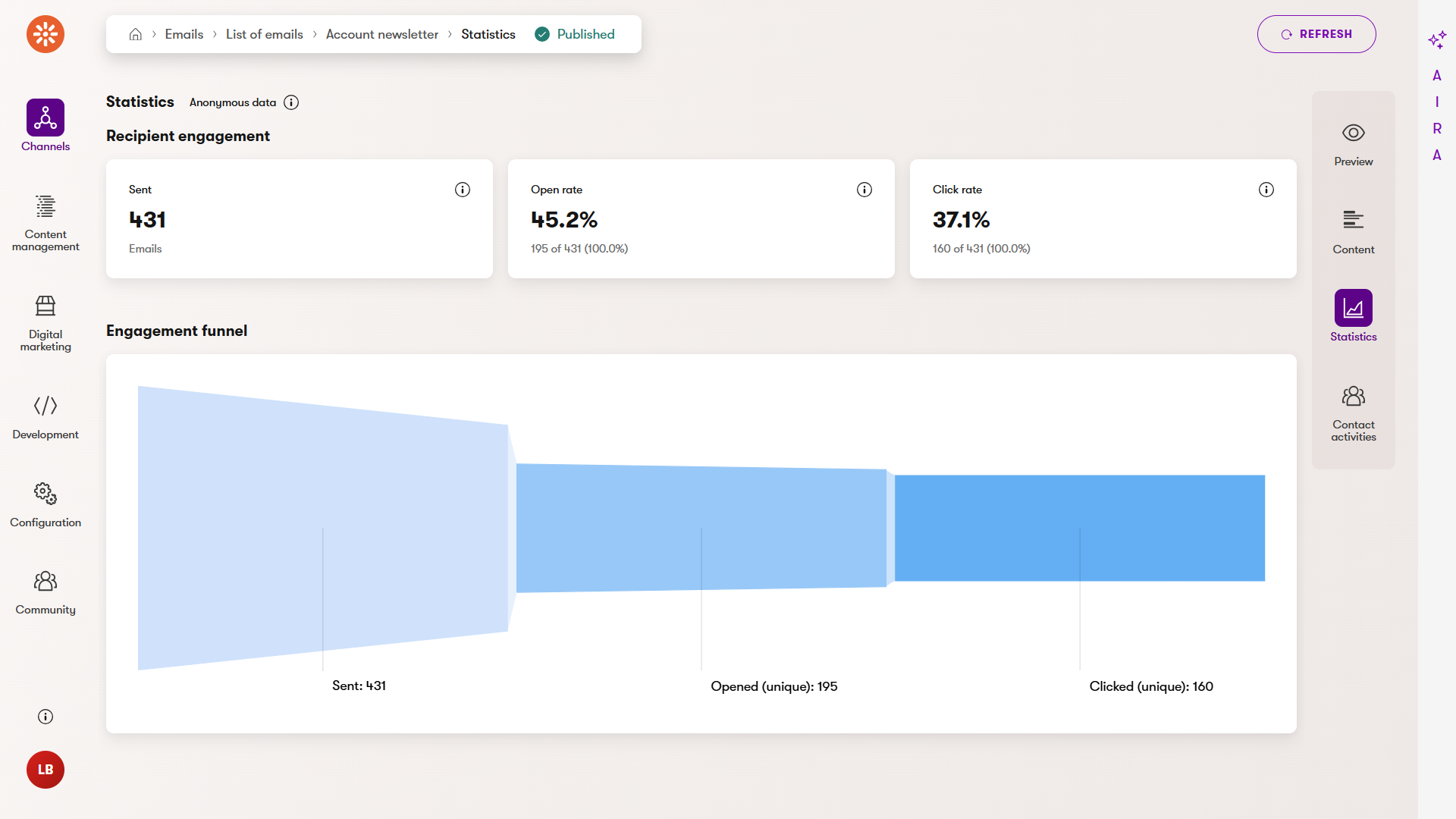
Task: Open Account newsletter breadcrumb link
Action: [x=382, y=34]
